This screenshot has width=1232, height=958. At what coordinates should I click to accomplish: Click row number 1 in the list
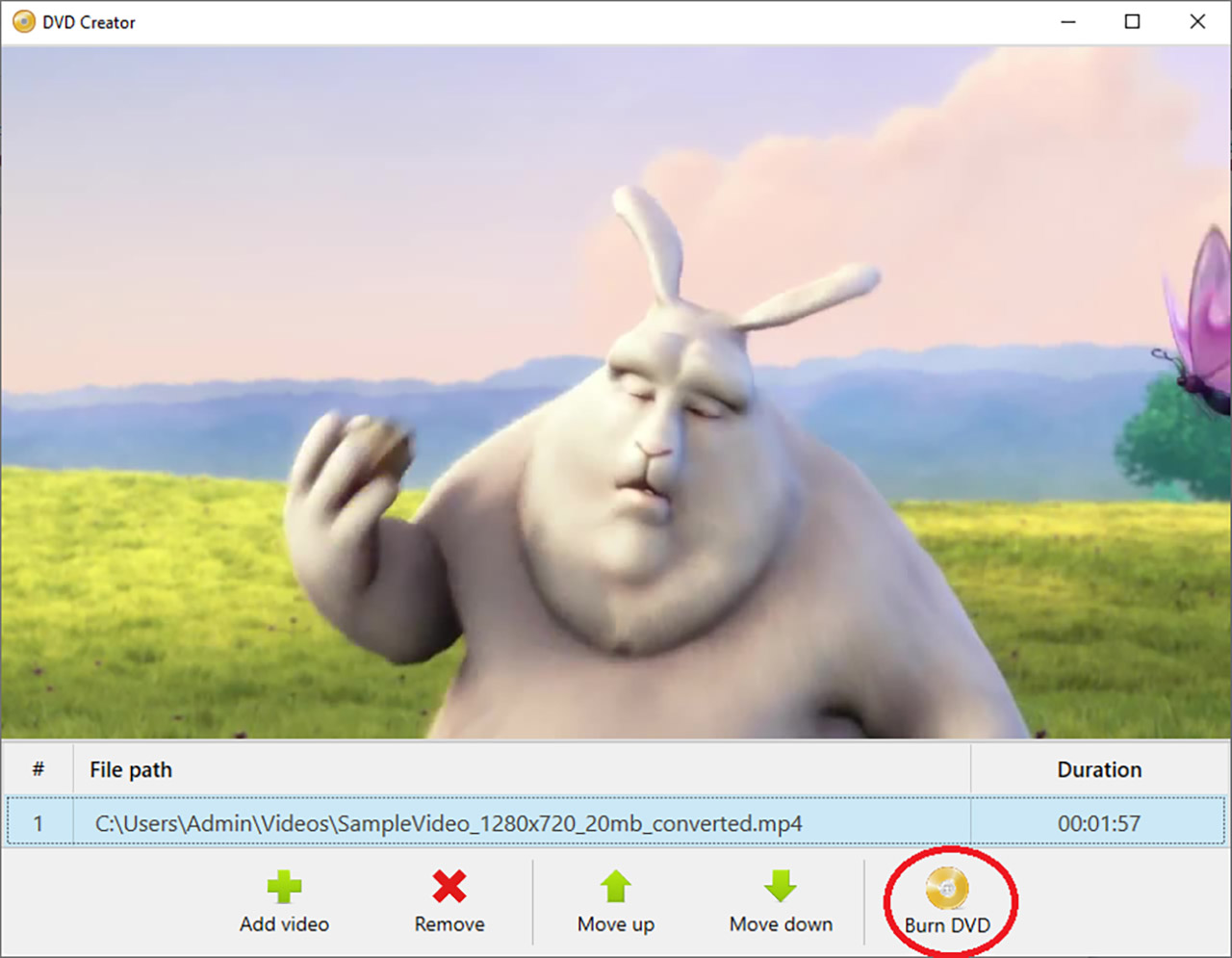[x=38, y=823]
